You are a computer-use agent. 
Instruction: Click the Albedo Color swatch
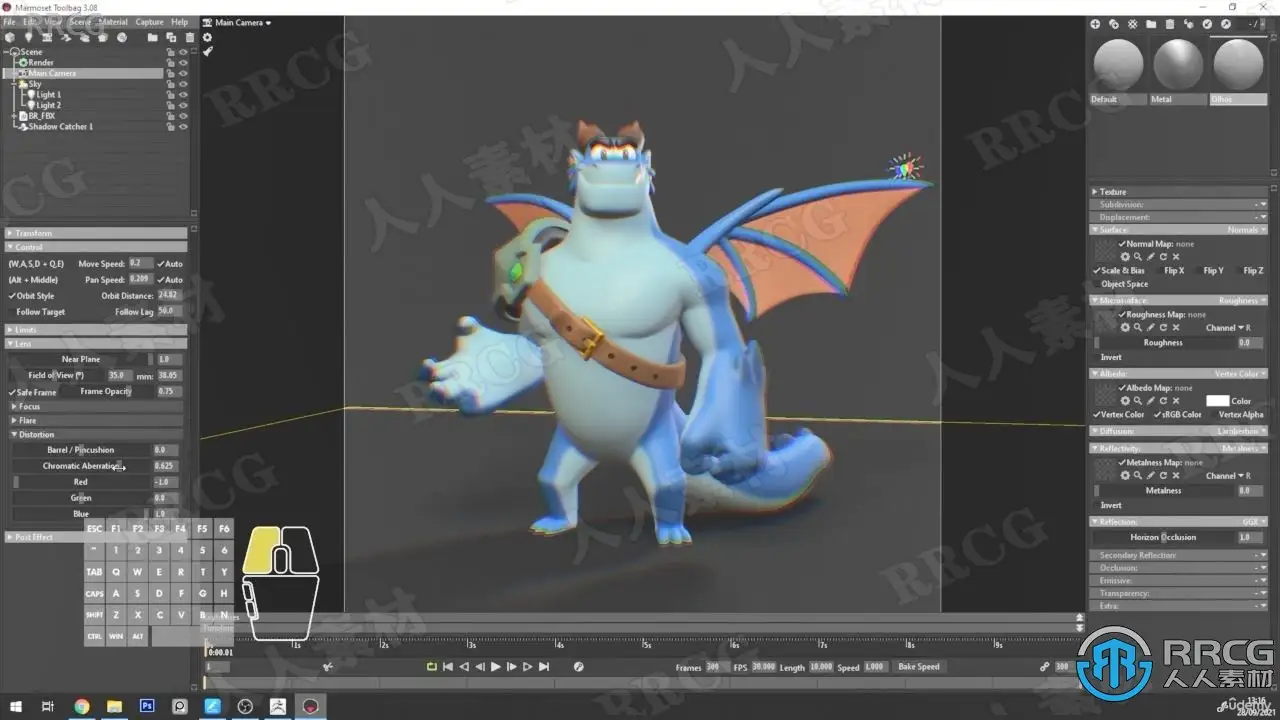click(1217, 401)
